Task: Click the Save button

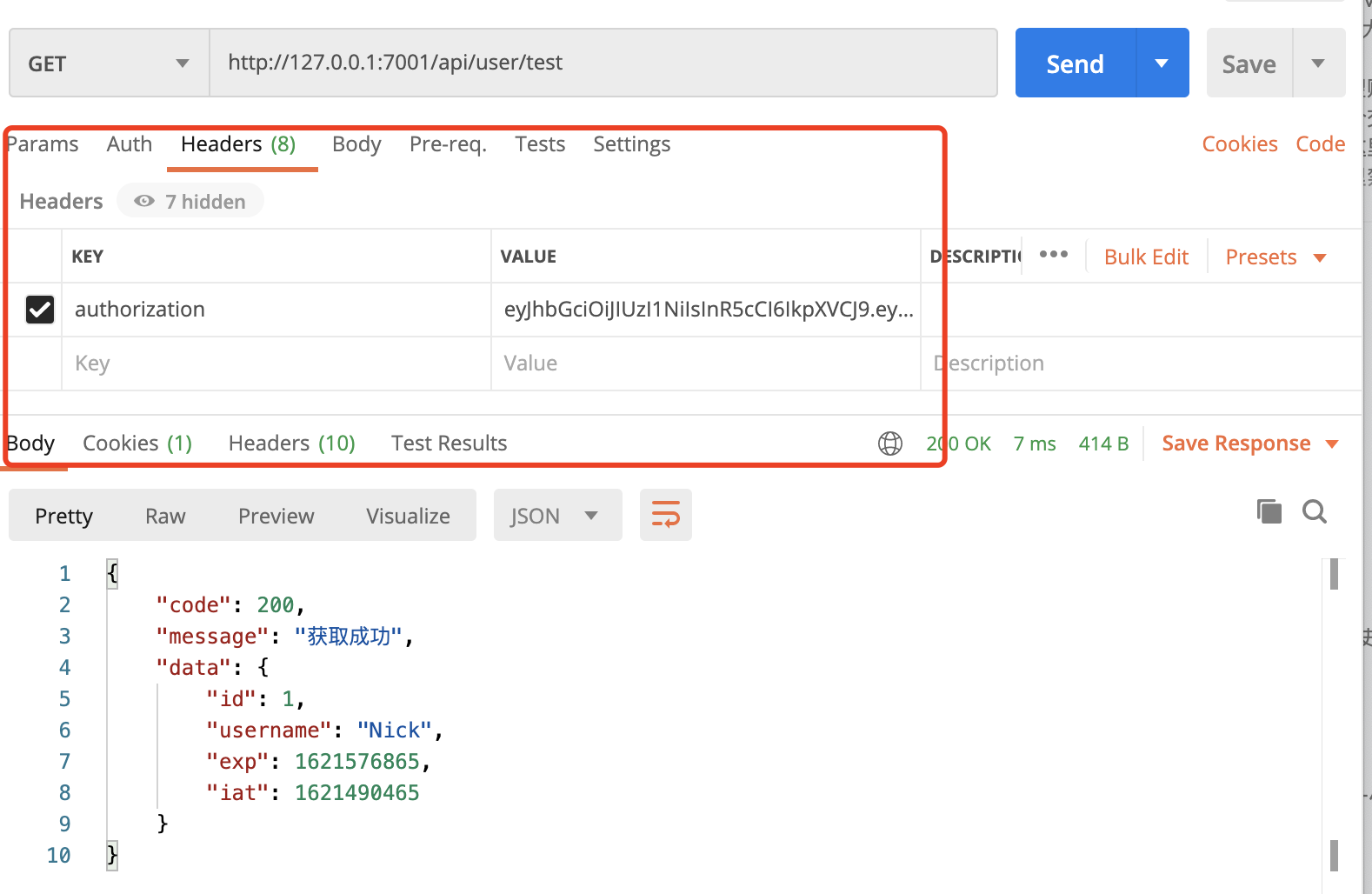Action: (1249, 63)
